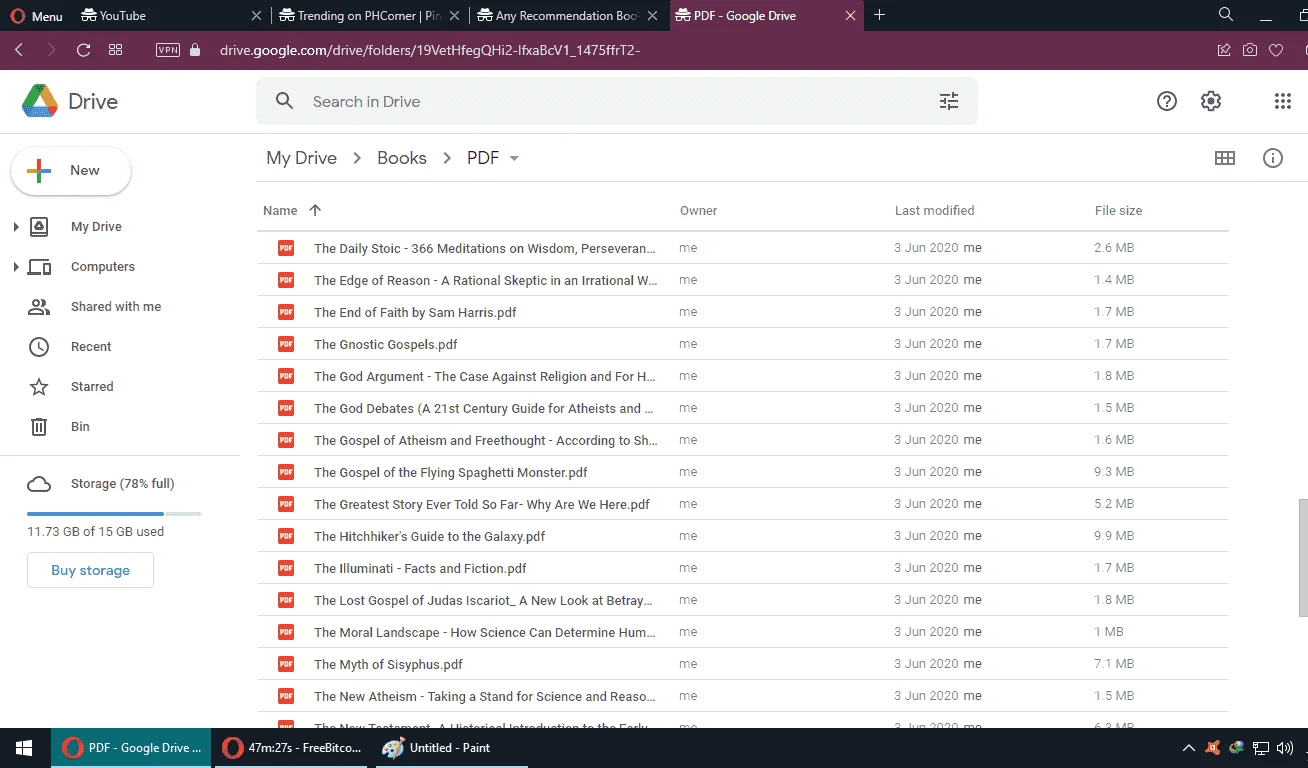Image resolution: width=1308 pixels, height=768 pixels.
Task: Select The God Argument PDF
Action: 742,376
